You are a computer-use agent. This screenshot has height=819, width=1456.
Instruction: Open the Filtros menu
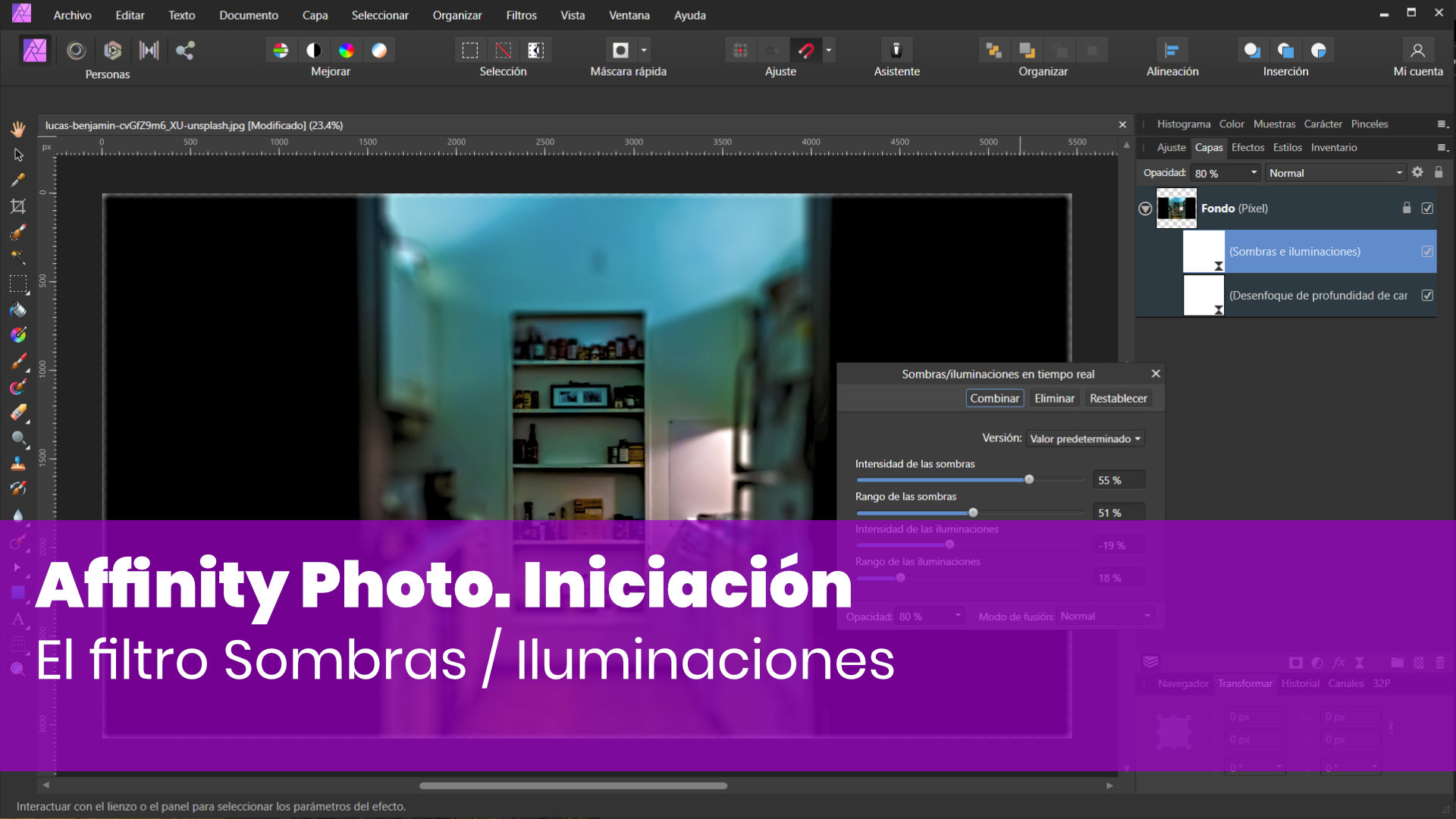[x=521, y=15]
